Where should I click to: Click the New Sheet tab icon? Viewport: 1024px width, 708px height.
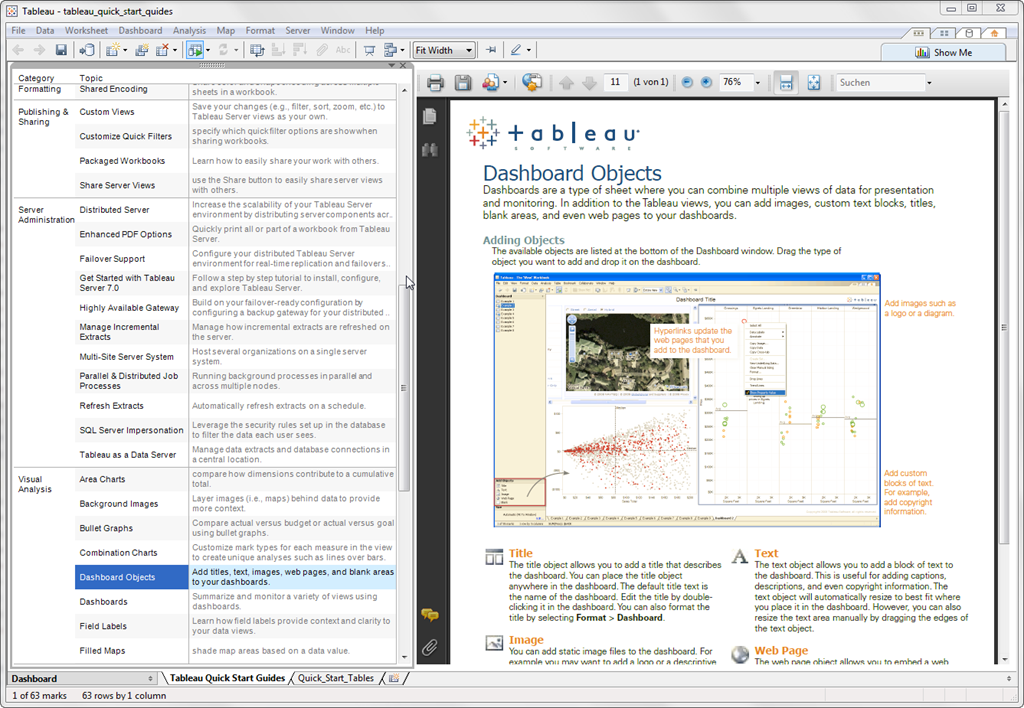click(x=394, y=678)
